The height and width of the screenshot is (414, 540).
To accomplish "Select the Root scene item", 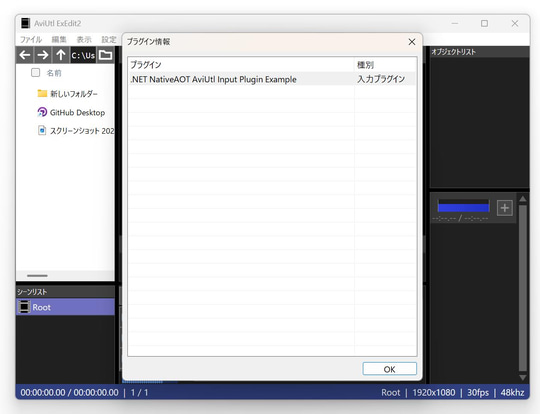I will (65, 307).
